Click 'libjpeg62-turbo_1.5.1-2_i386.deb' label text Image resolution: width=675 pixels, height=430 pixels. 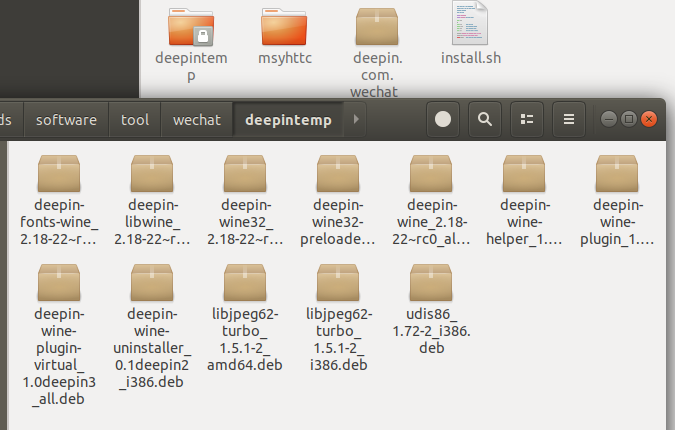[x=339, y=339]
